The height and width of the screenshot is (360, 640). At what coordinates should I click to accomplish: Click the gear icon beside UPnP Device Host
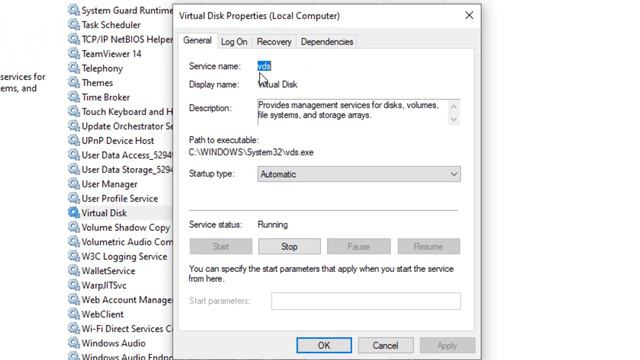click(74, 140)
